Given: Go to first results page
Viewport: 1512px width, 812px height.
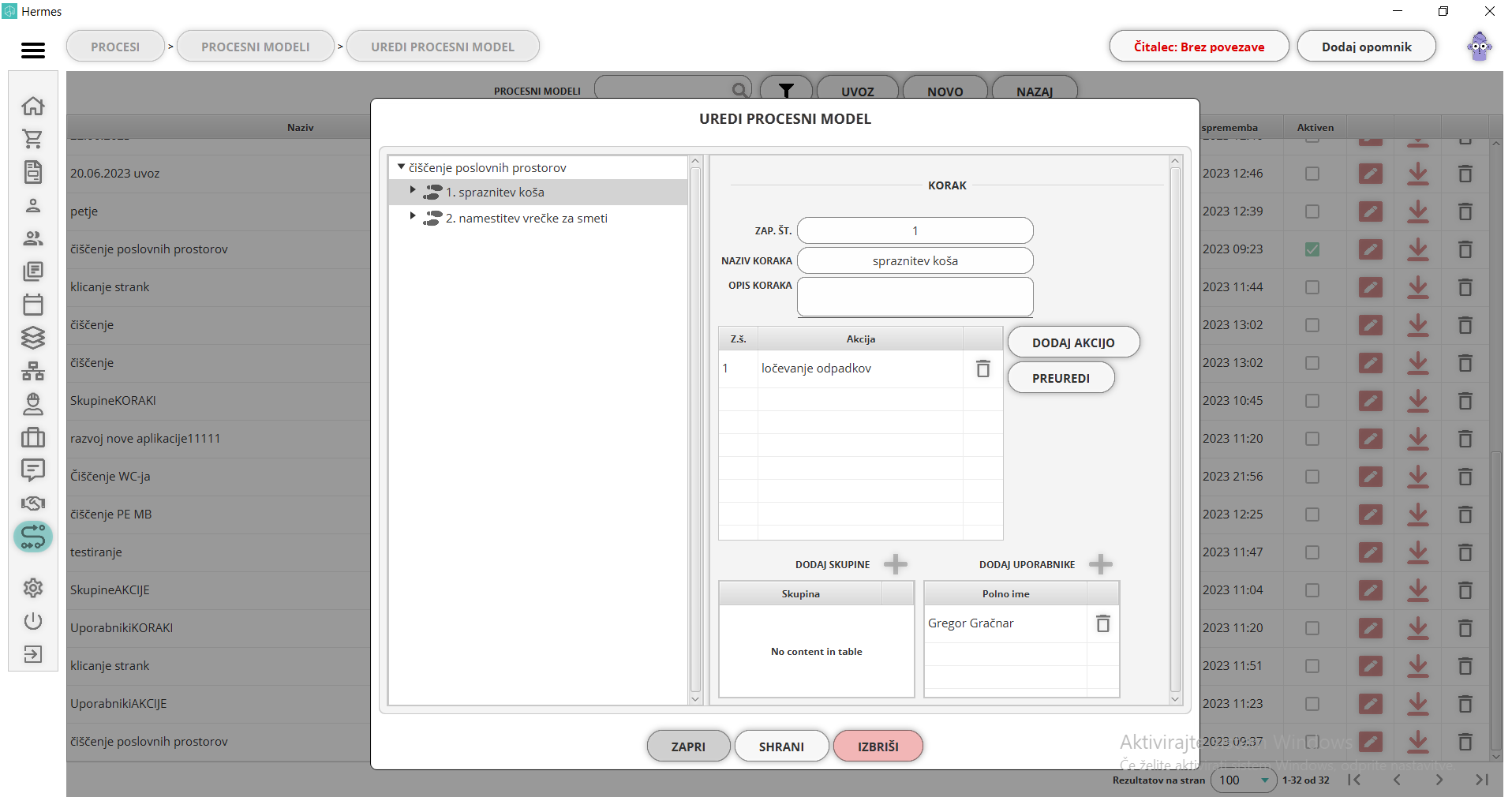Looking at the screenshot, I should pyautogui.click(x=1354, y=780).
